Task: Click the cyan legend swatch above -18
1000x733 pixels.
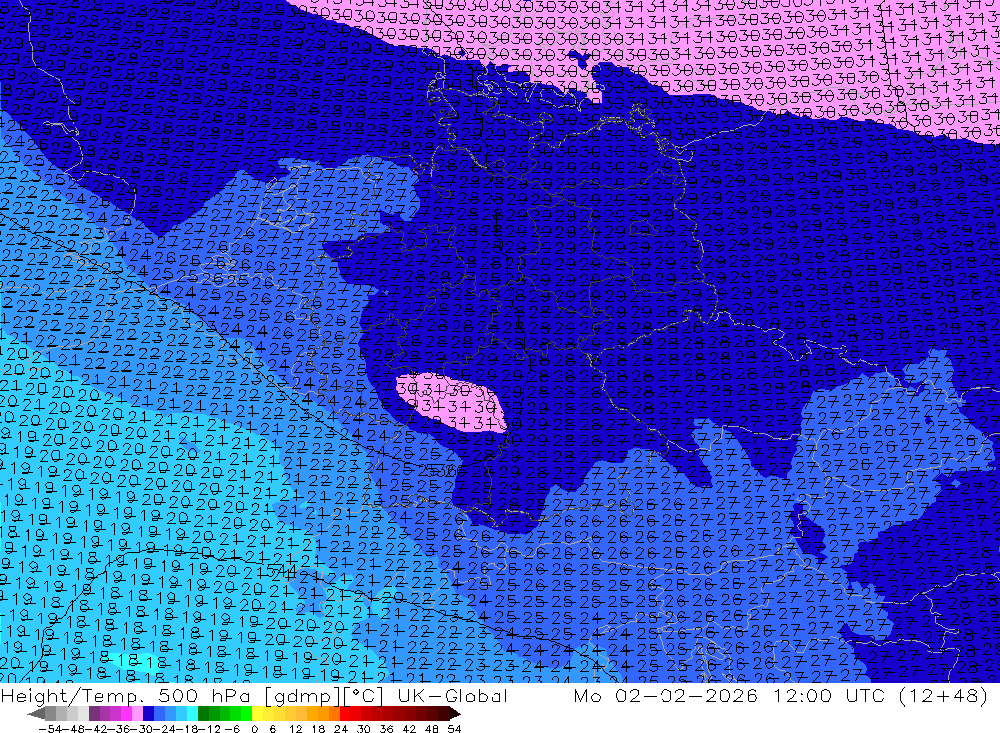Action: (x=192, y=714)
